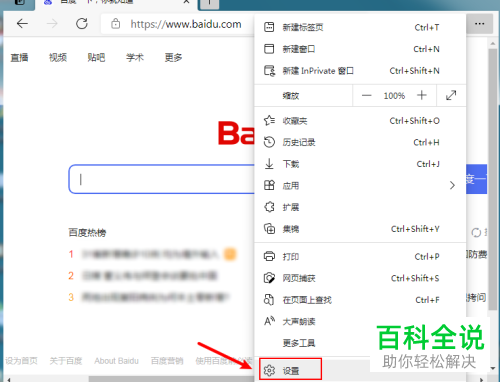Click the address bar URL field
This screenshot has width=500, height=382.
pos(186,24)
